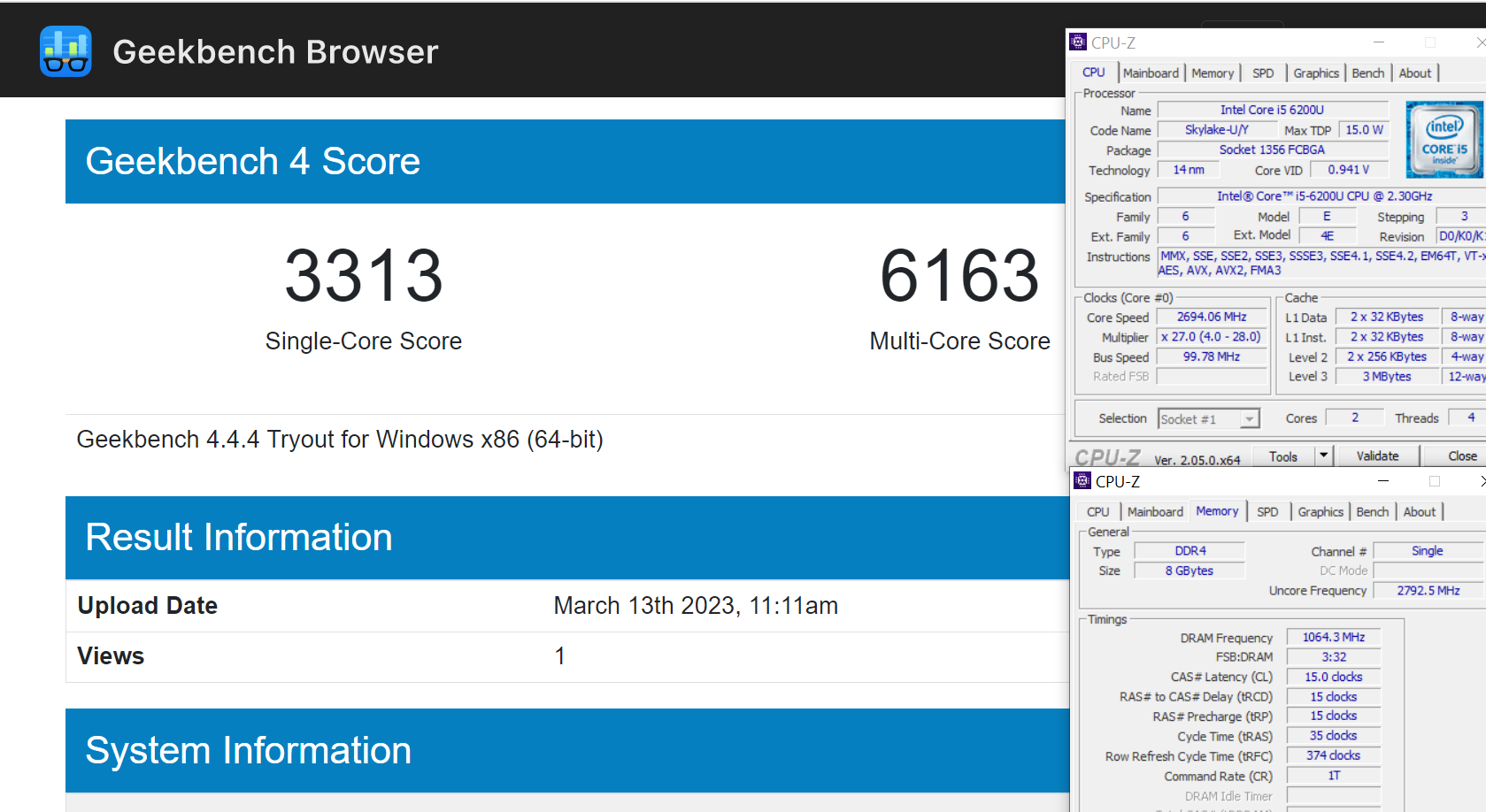This screenshot has height=812, width=1486.
Task: Click the processor Name field Intel Core i5 6200U
Action: [x=1272, y=110]
